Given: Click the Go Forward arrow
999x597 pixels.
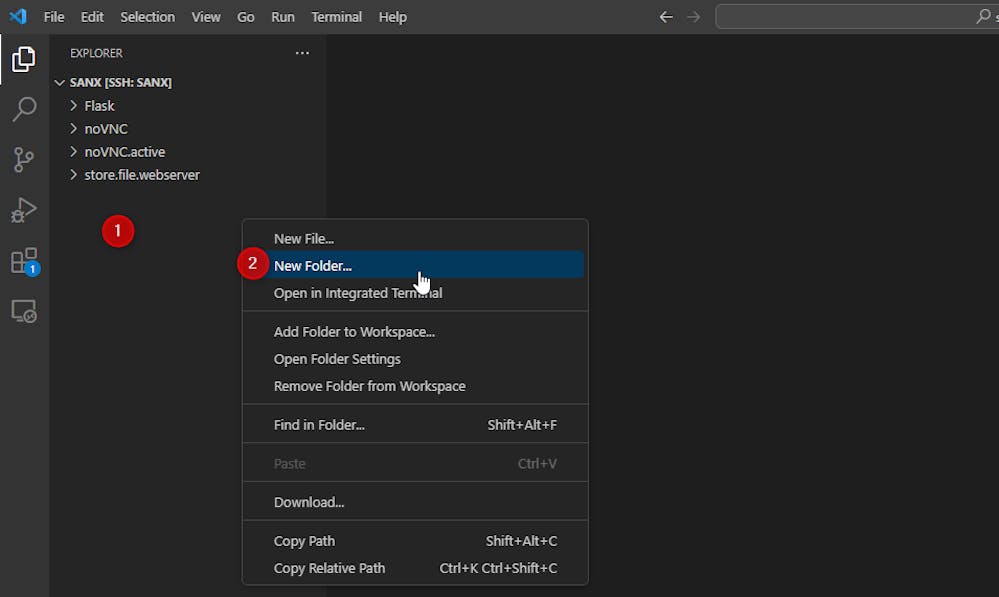Looking at the screenshot, I should click(x=694, y=17).
